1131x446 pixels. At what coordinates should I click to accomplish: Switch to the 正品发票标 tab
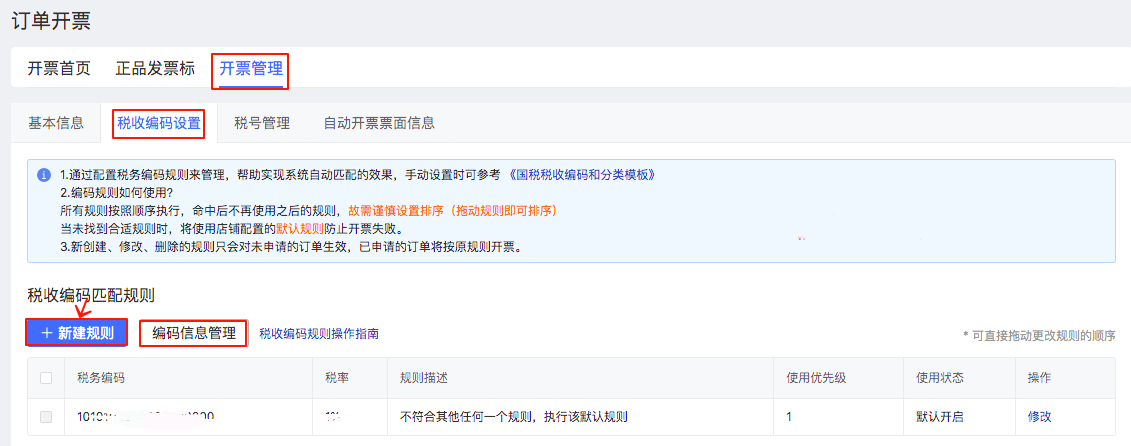click(155, 69)
